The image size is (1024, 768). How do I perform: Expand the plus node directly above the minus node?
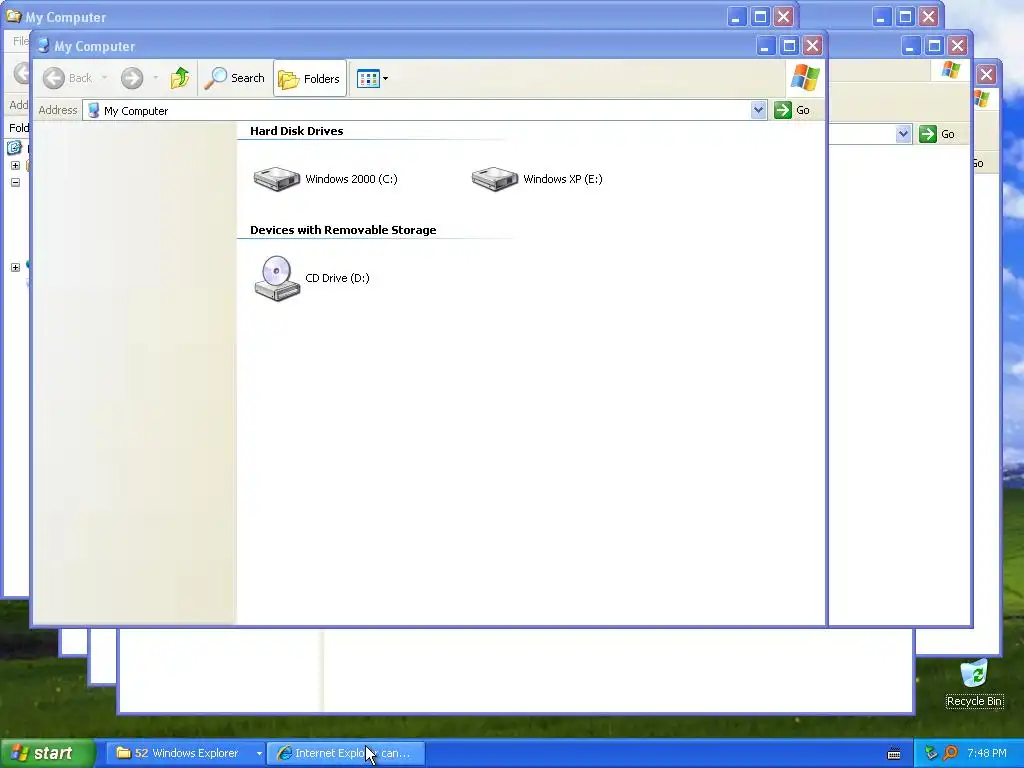[x=15, y=165]
